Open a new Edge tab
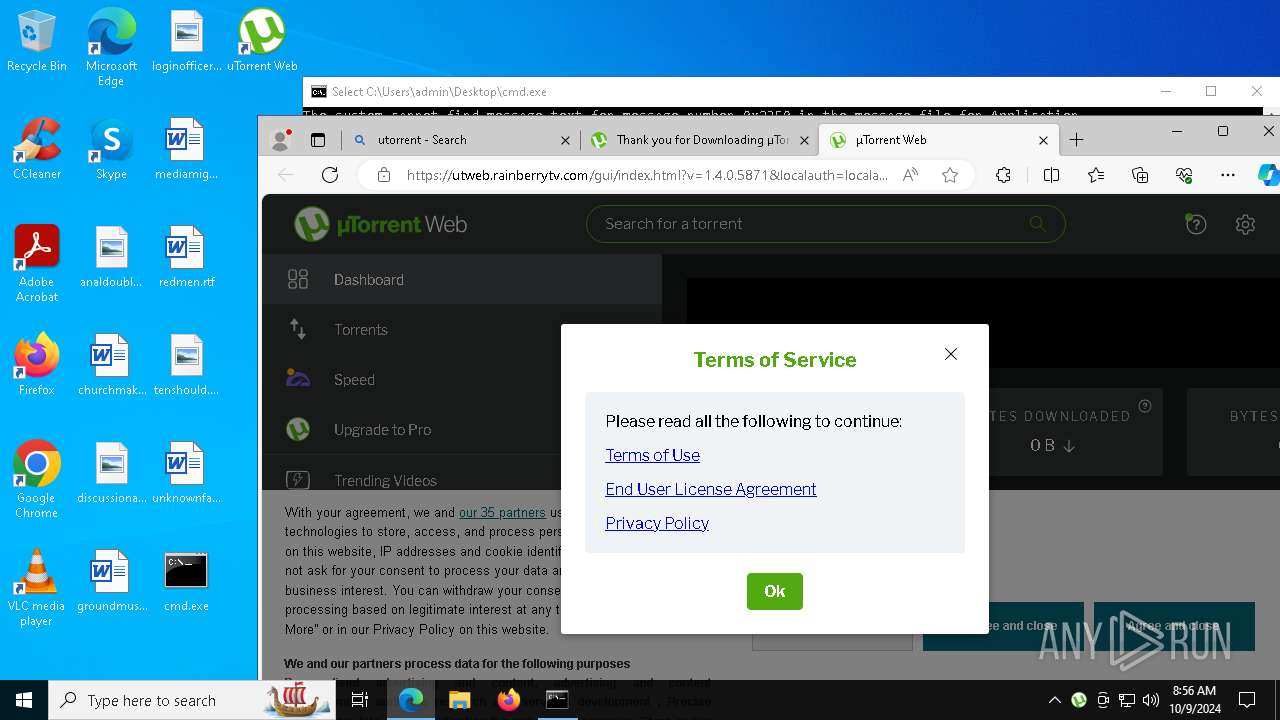The image size is (1280, 720). (1076, 140)
